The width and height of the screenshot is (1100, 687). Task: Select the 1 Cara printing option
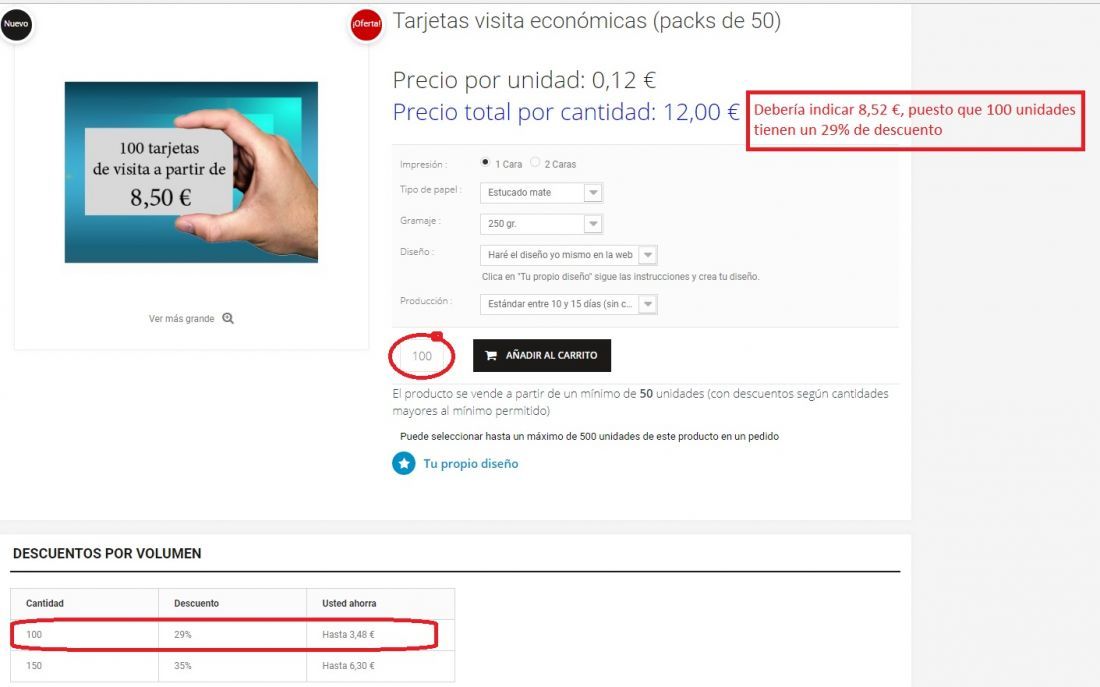click(x=485, y=162)
